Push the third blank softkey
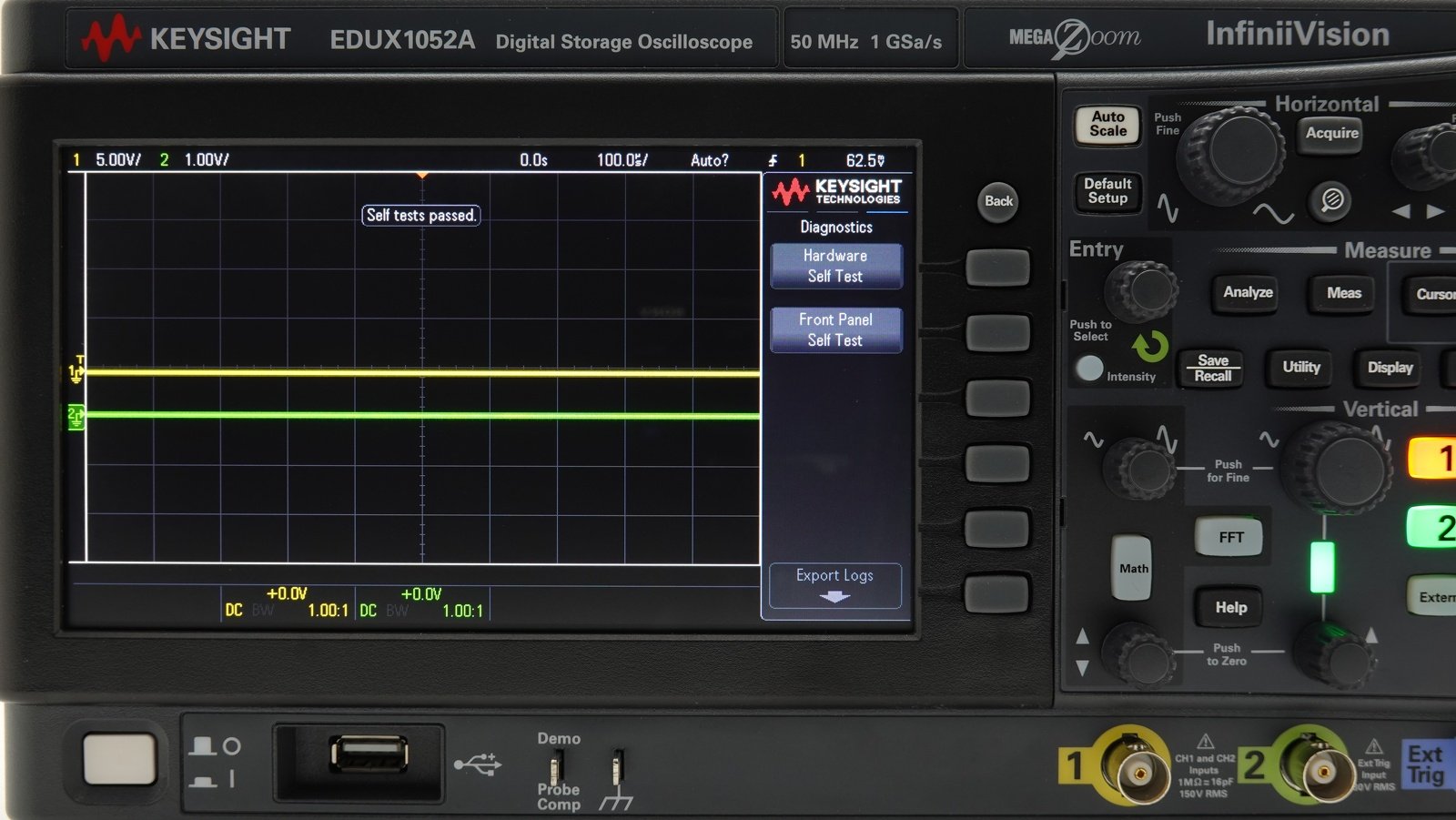1456x820 pixels. pos(997,399)
